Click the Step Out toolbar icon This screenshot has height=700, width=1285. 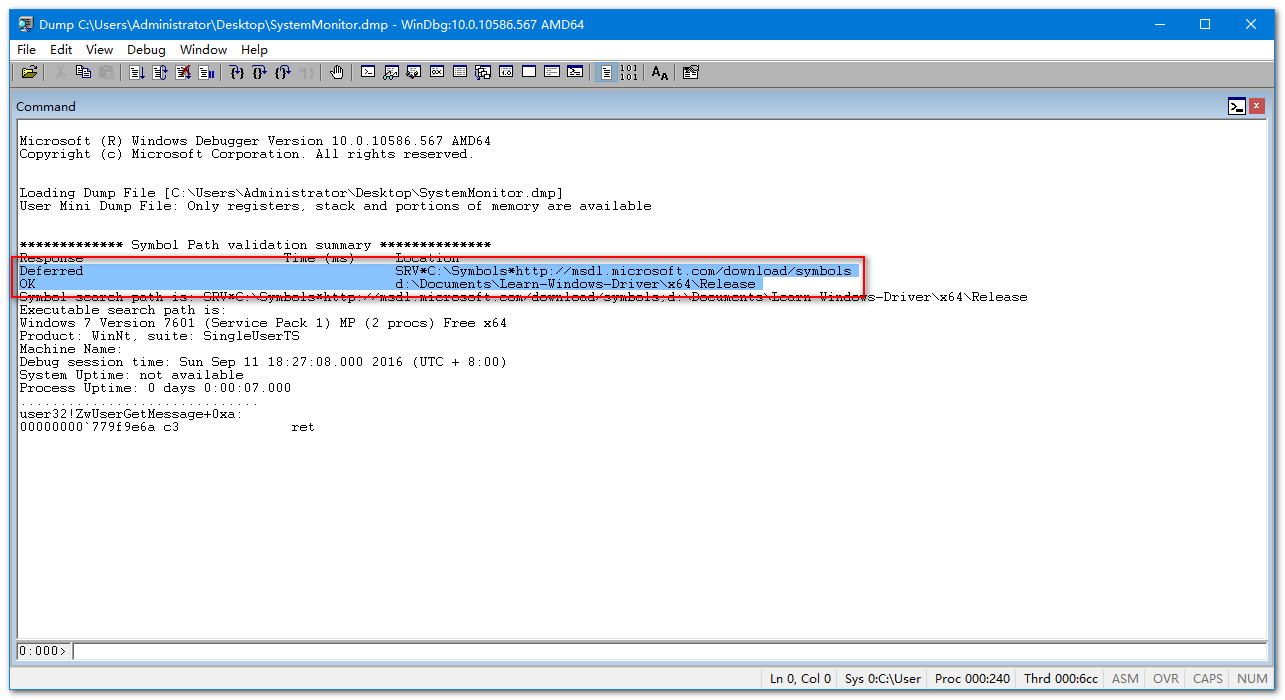point(283,72)
